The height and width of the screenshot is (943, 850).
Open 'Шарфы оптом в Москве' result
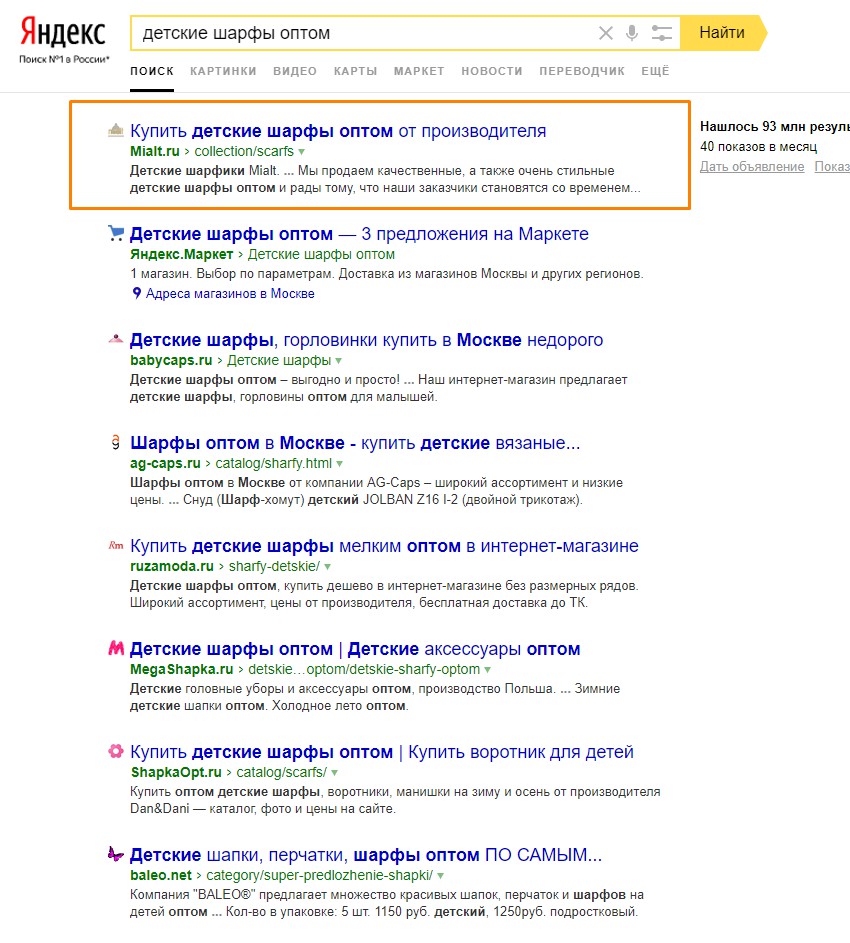pyautogui.click(x=355, y=443)
